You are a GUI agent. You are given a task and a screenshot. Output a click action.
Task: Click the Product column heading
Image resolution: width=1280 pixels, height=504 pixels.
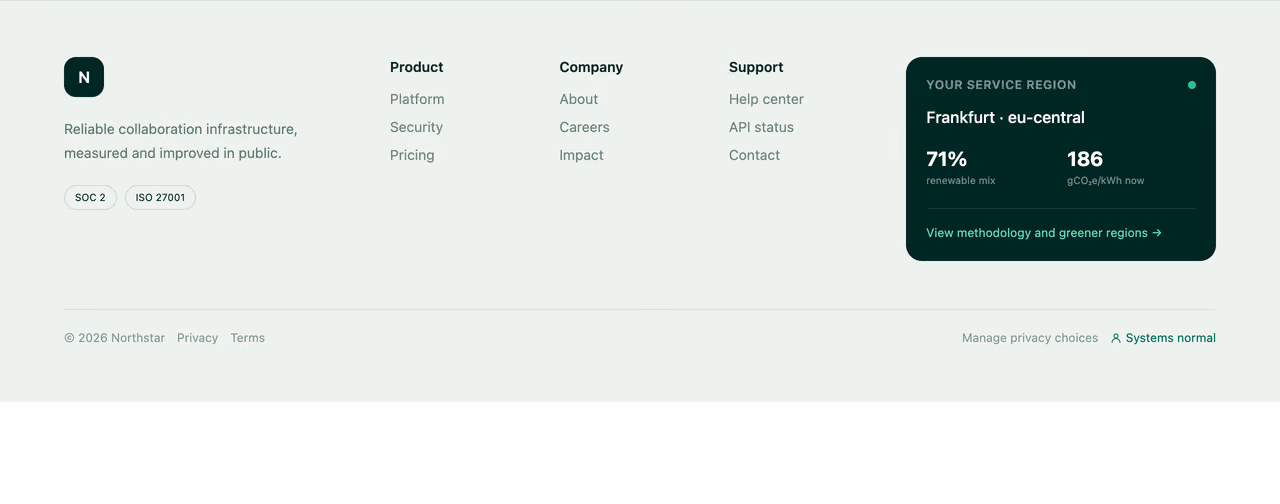click(416, 67)
